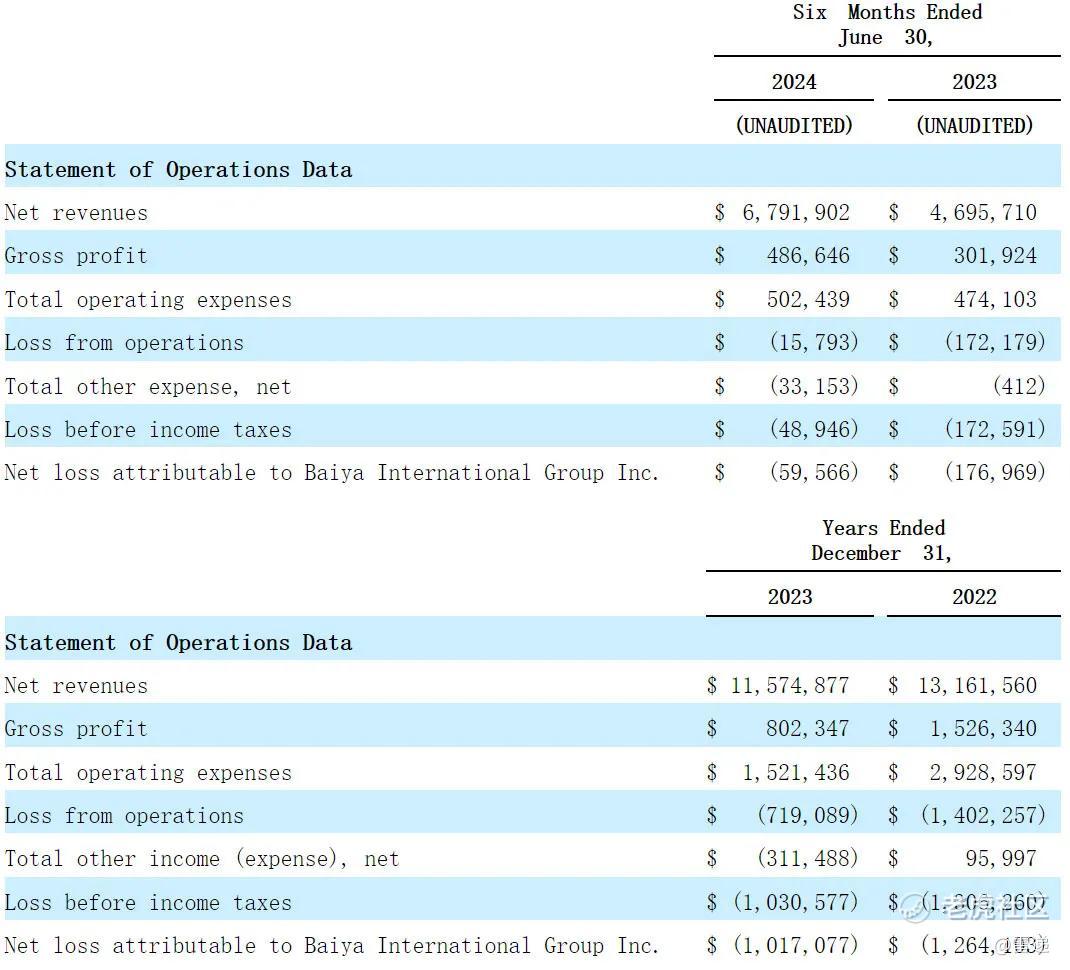Select the value 474,103
Screen dimensions: 1070x970
(x=995, y=299)
